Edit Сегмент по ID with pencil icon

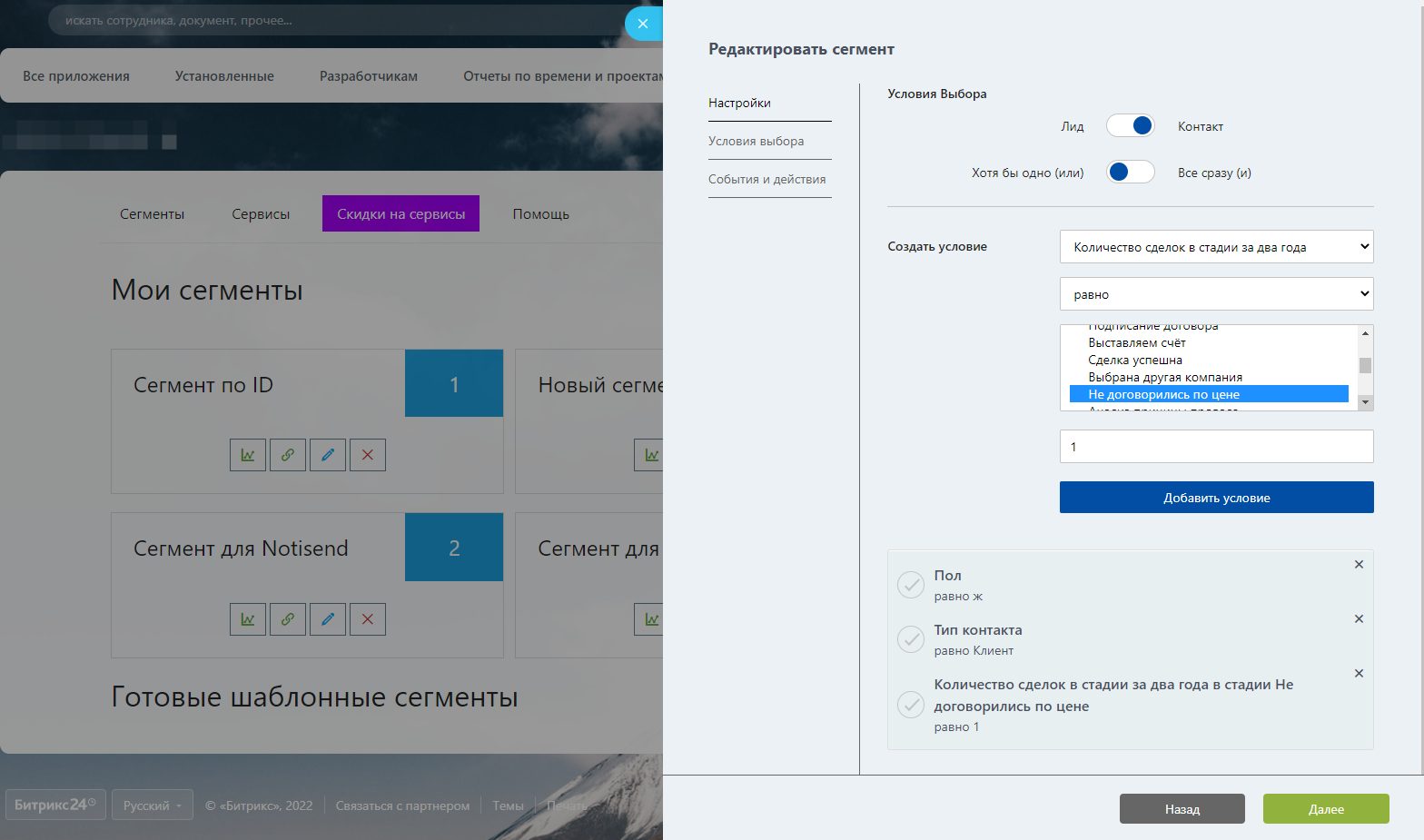click(328, 455)
